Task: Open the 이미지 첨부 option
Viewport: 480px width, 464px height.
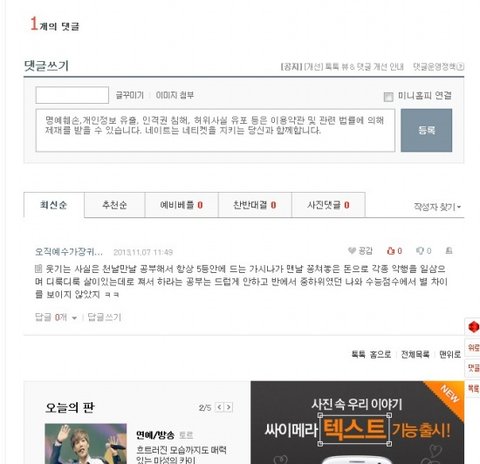Action: click(x=175, y=95)
